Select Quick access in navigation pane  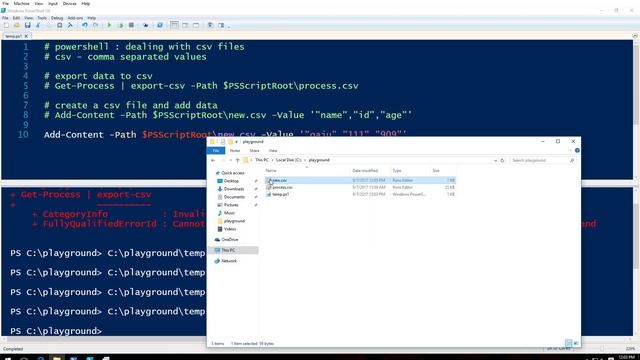(230, 173)
